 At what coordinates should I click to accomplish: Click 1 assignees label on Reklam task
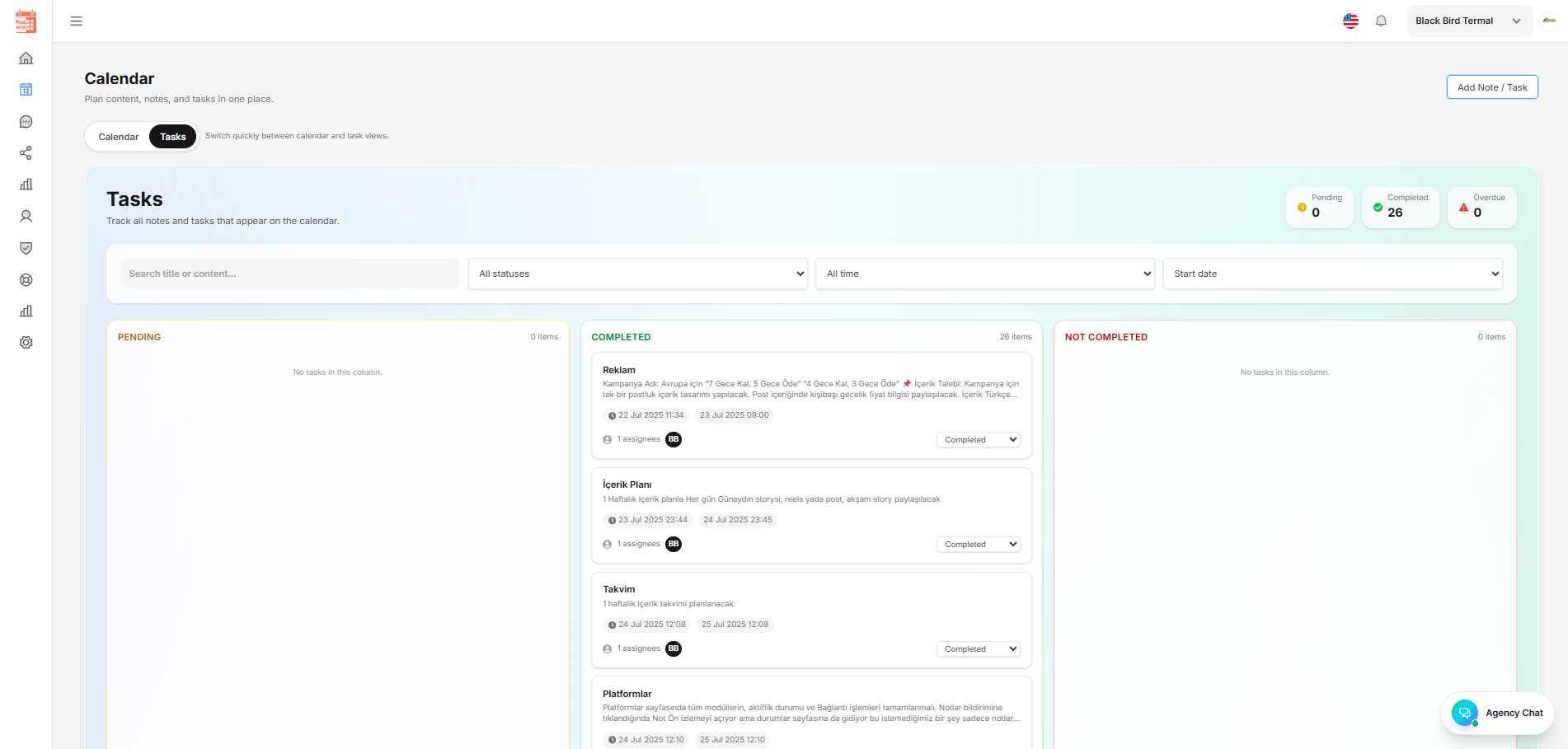pos(639,439)
